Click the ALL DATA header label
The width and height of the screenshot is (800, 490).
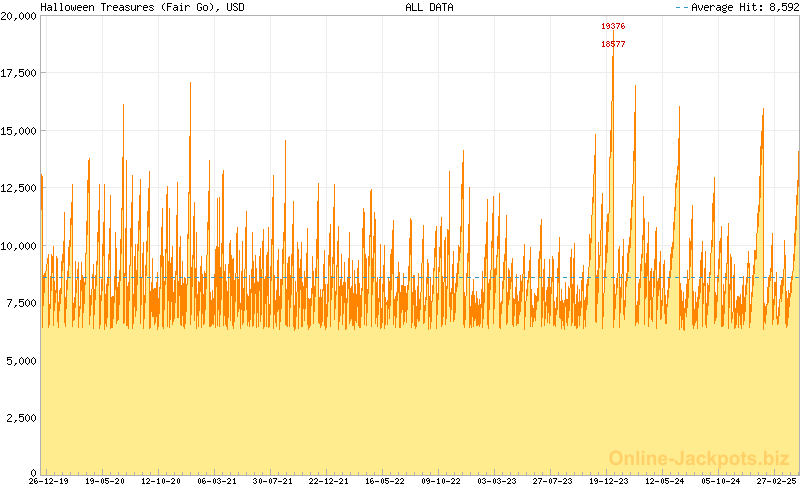point(429,7)
